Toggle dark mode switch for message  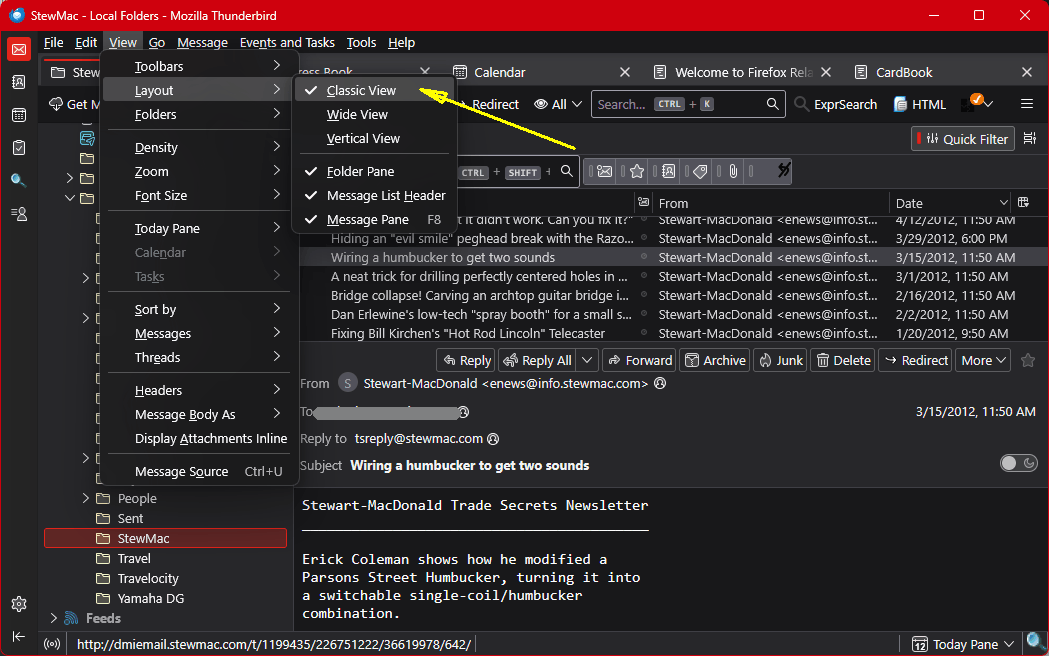click(1019, 463)
